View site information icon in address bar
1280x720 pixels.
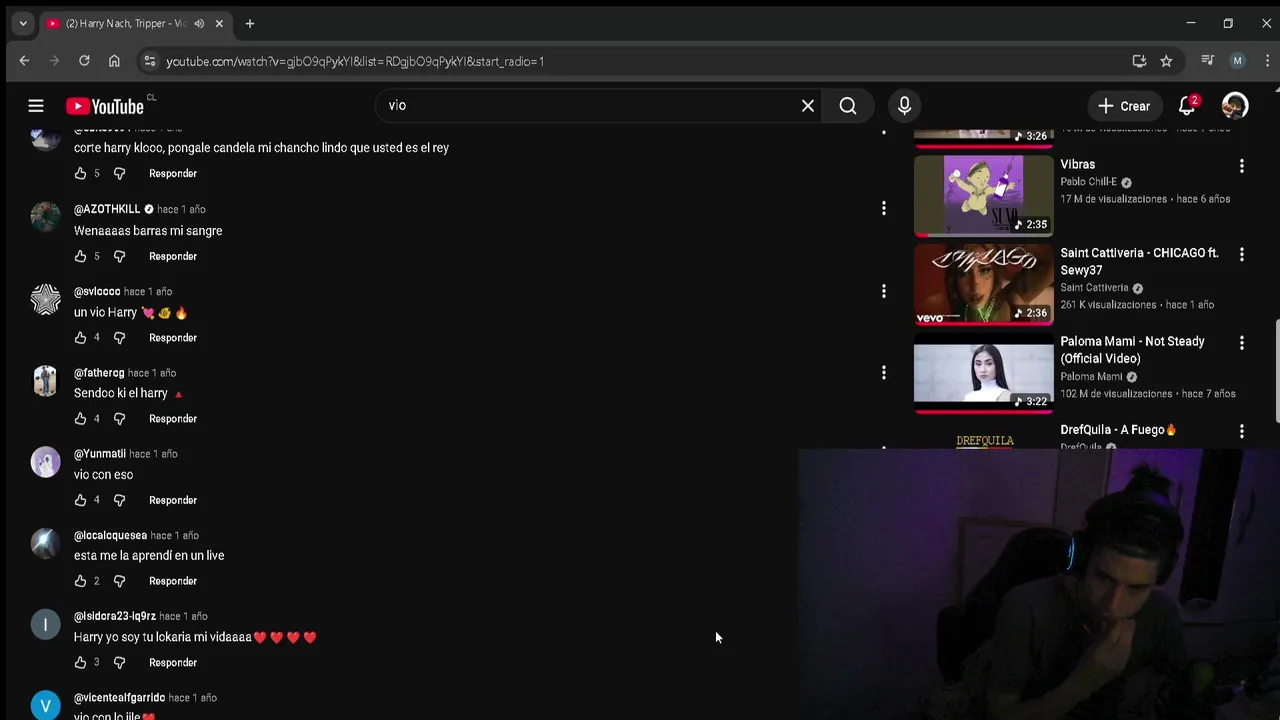pyautogui.click(x=149, y=61)
